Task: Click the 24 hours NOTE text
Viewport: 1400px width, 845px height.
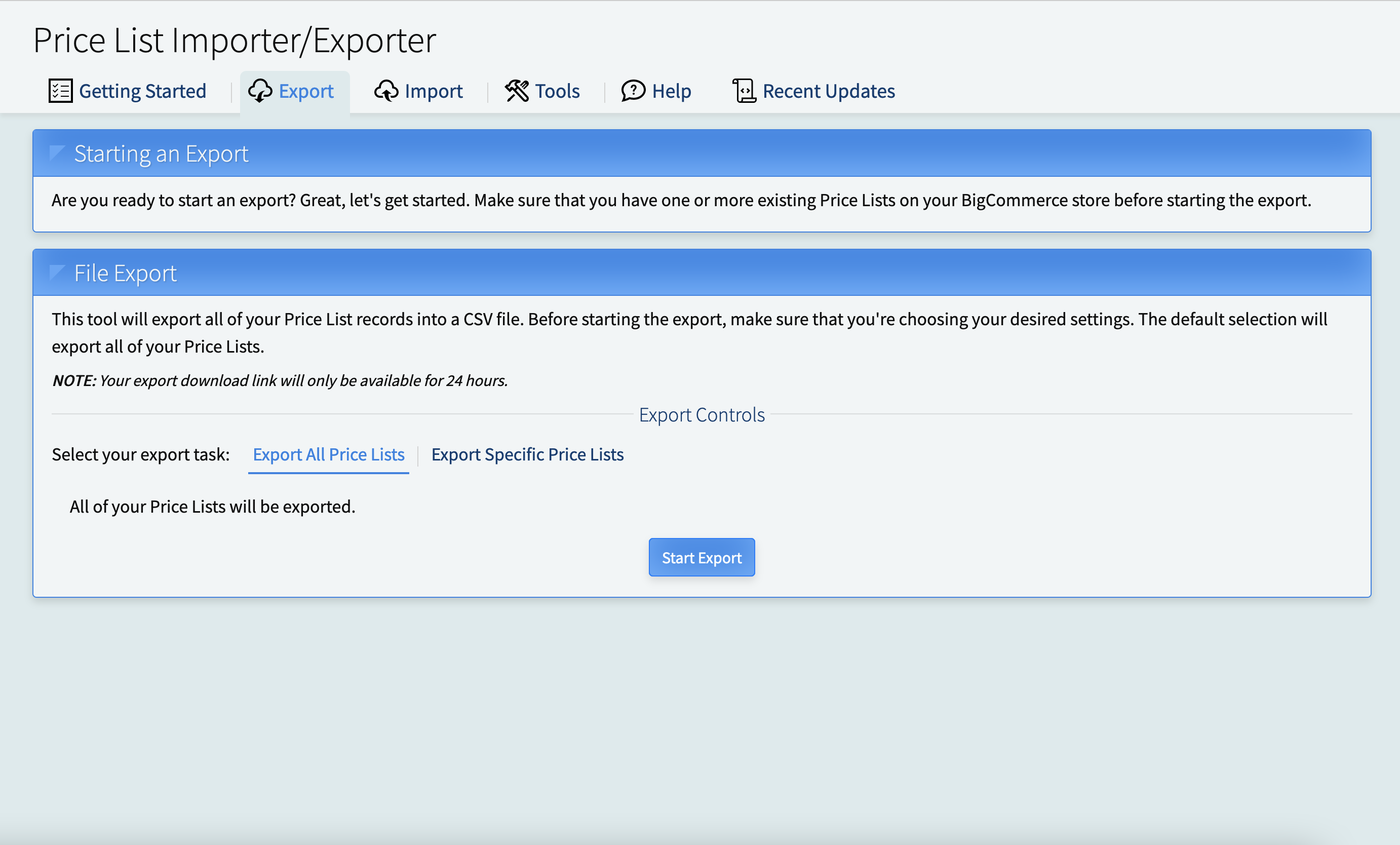Action: click(280, 381)
